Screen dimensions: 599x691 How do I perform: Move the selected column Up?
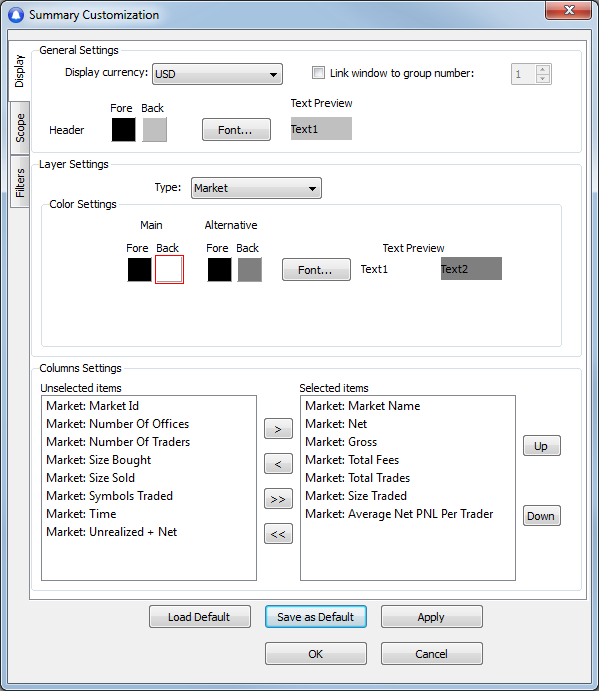[542, 446]
